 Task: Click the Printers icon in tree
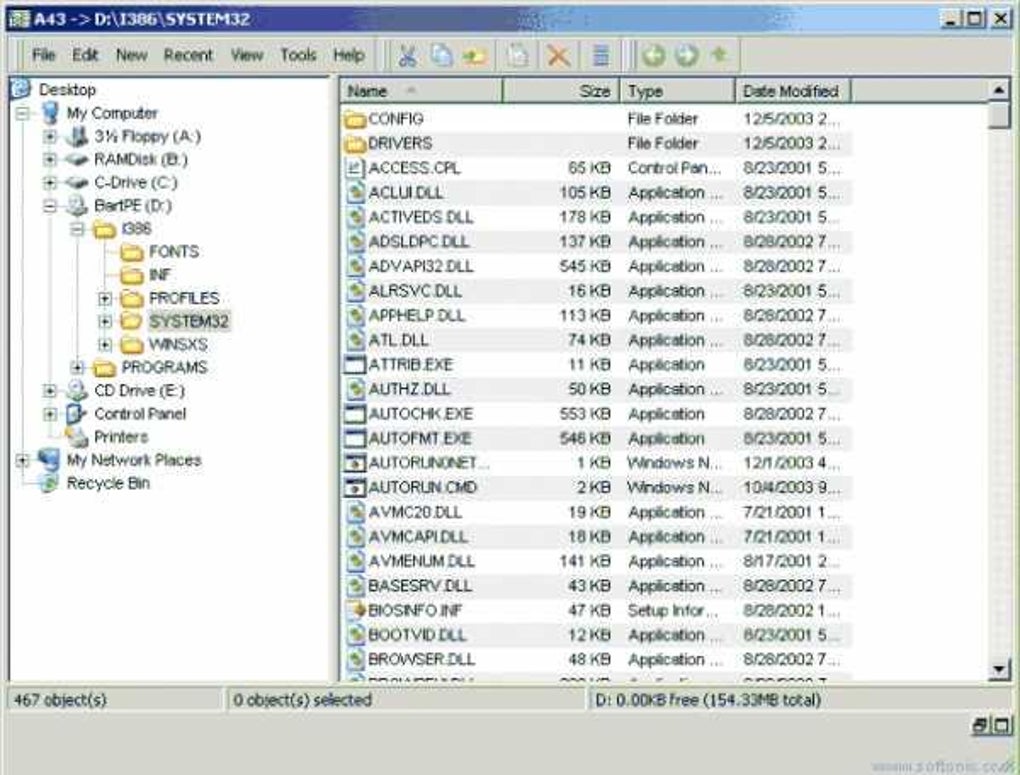[77, 437]
